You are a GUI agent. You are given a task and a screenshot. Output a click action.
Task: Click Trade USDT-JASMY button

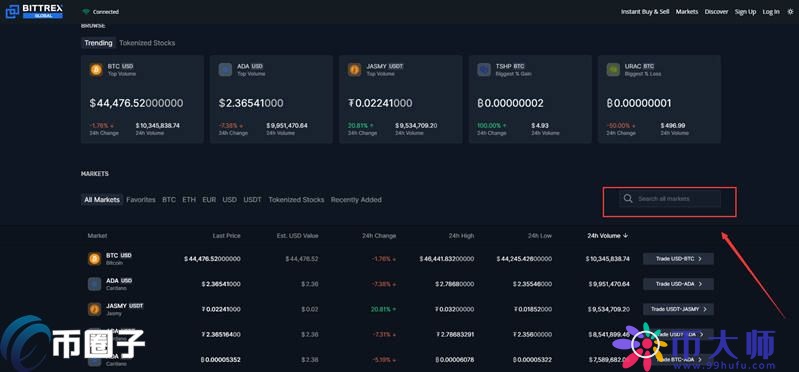678,309
